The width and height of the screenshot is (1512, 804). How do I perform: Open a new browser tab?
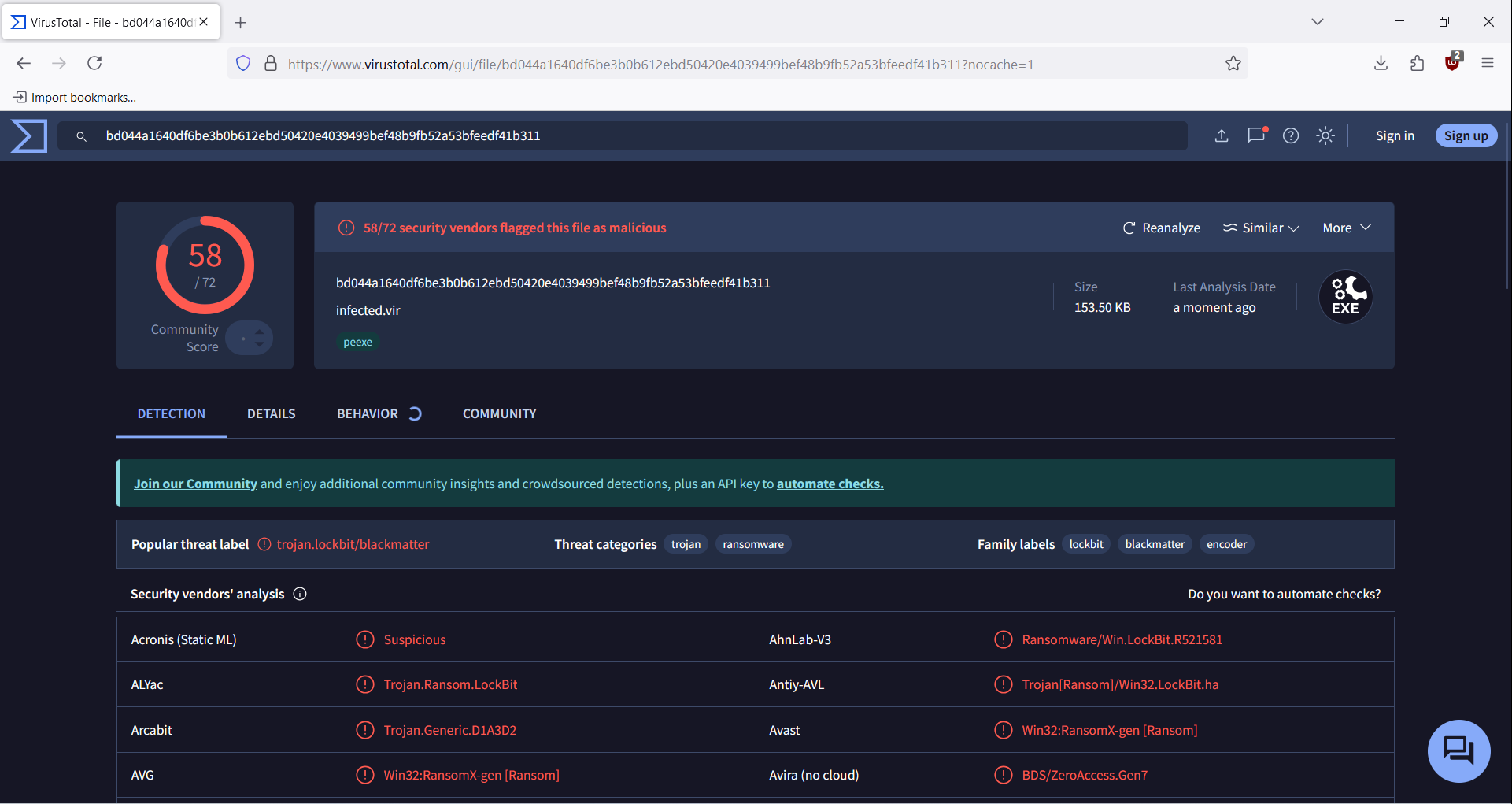241,23
